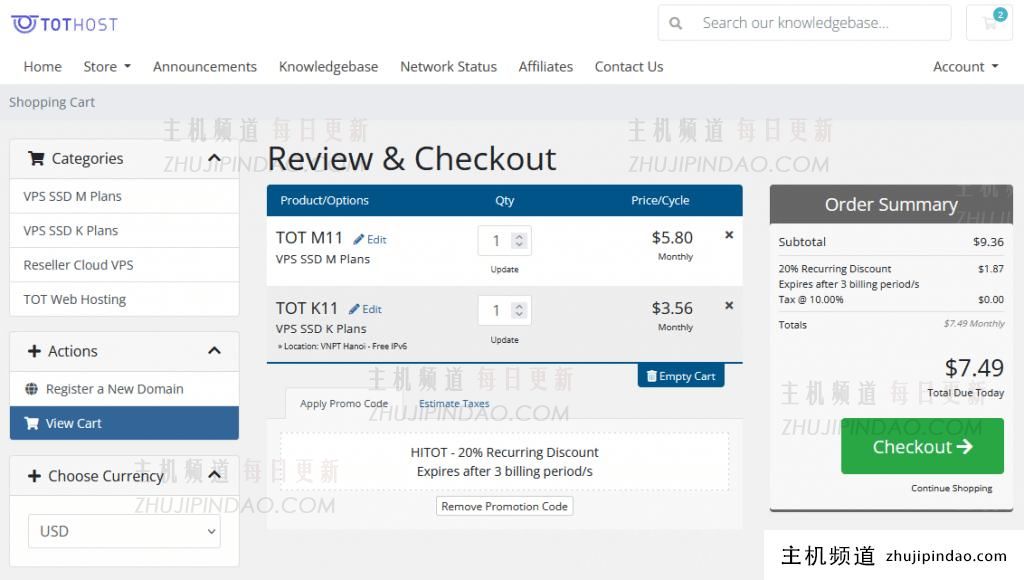Edit the TOT K11 product configuration
1024x580 pixels.
tap(366, 310)
